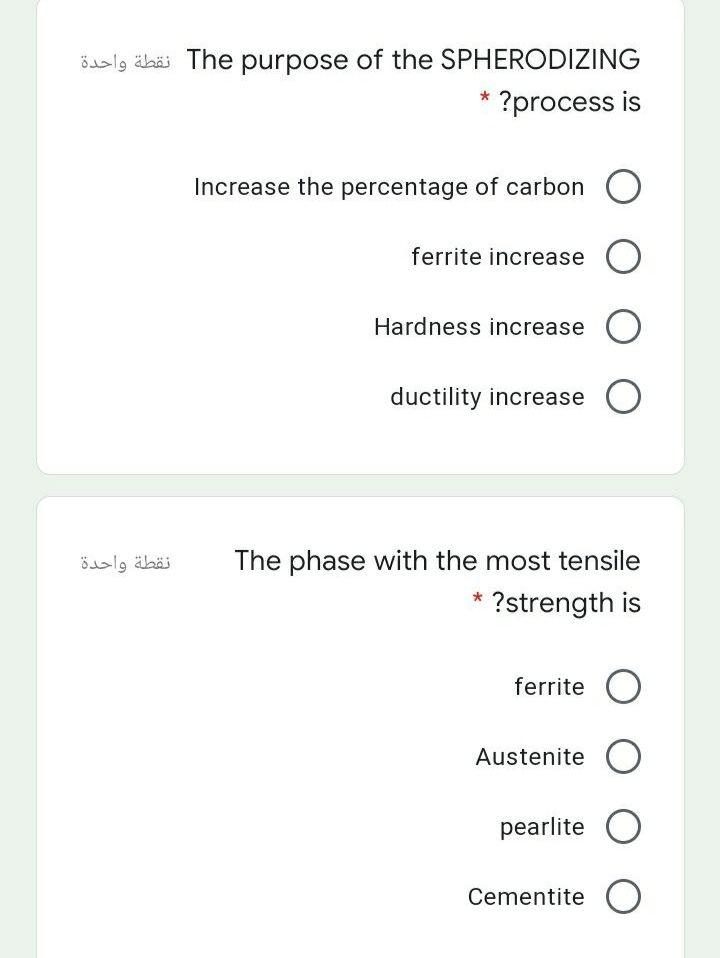Tap the 'Hardness increase' option text
Viewport: 720px width, 958px height.
click(479, 327)
